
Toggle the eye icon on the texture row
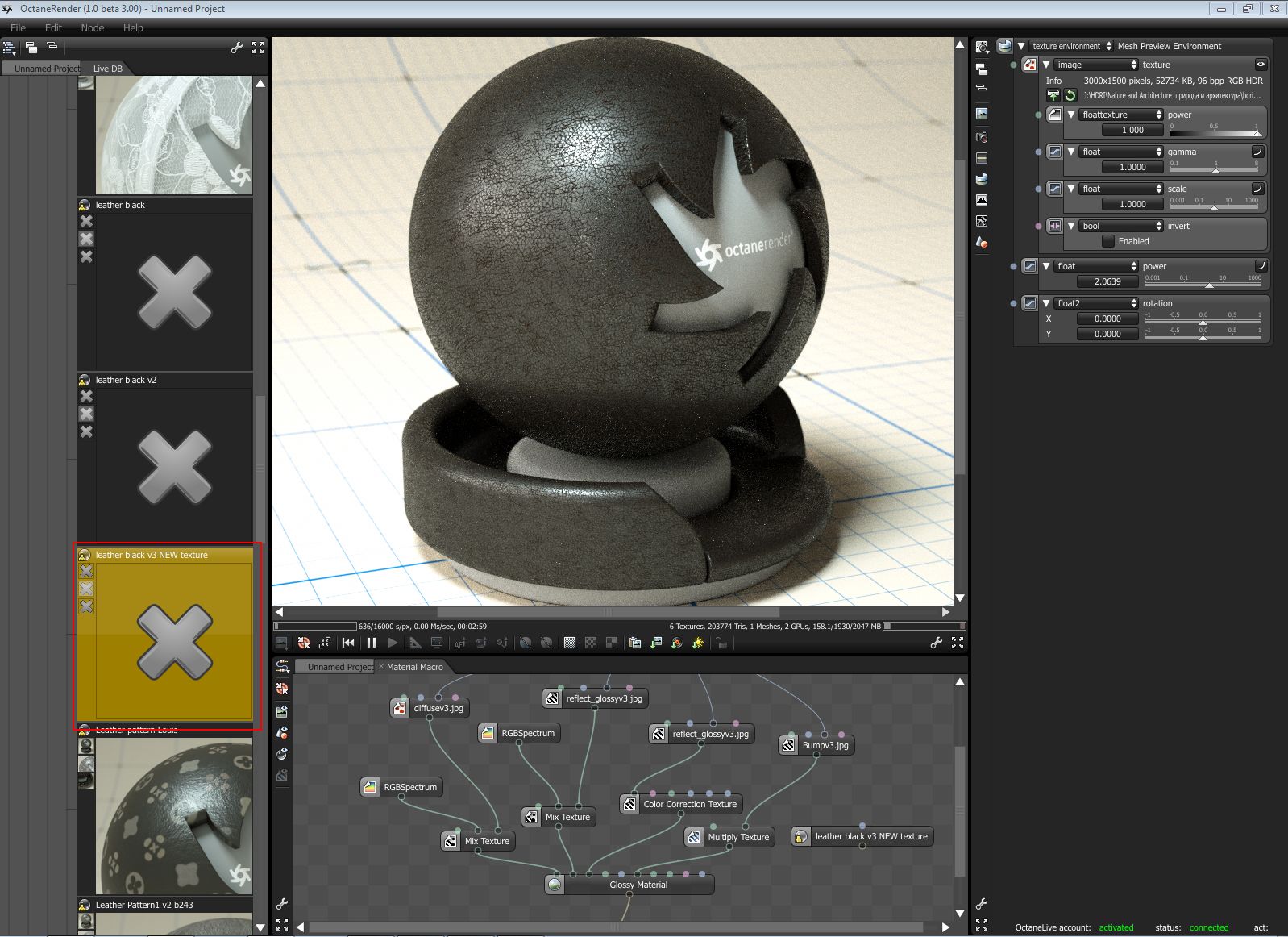tap(1261, 65)
